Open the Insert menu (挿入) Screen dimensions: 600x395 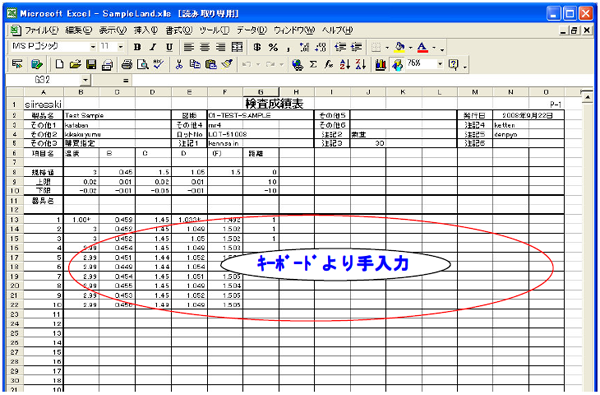146,30
